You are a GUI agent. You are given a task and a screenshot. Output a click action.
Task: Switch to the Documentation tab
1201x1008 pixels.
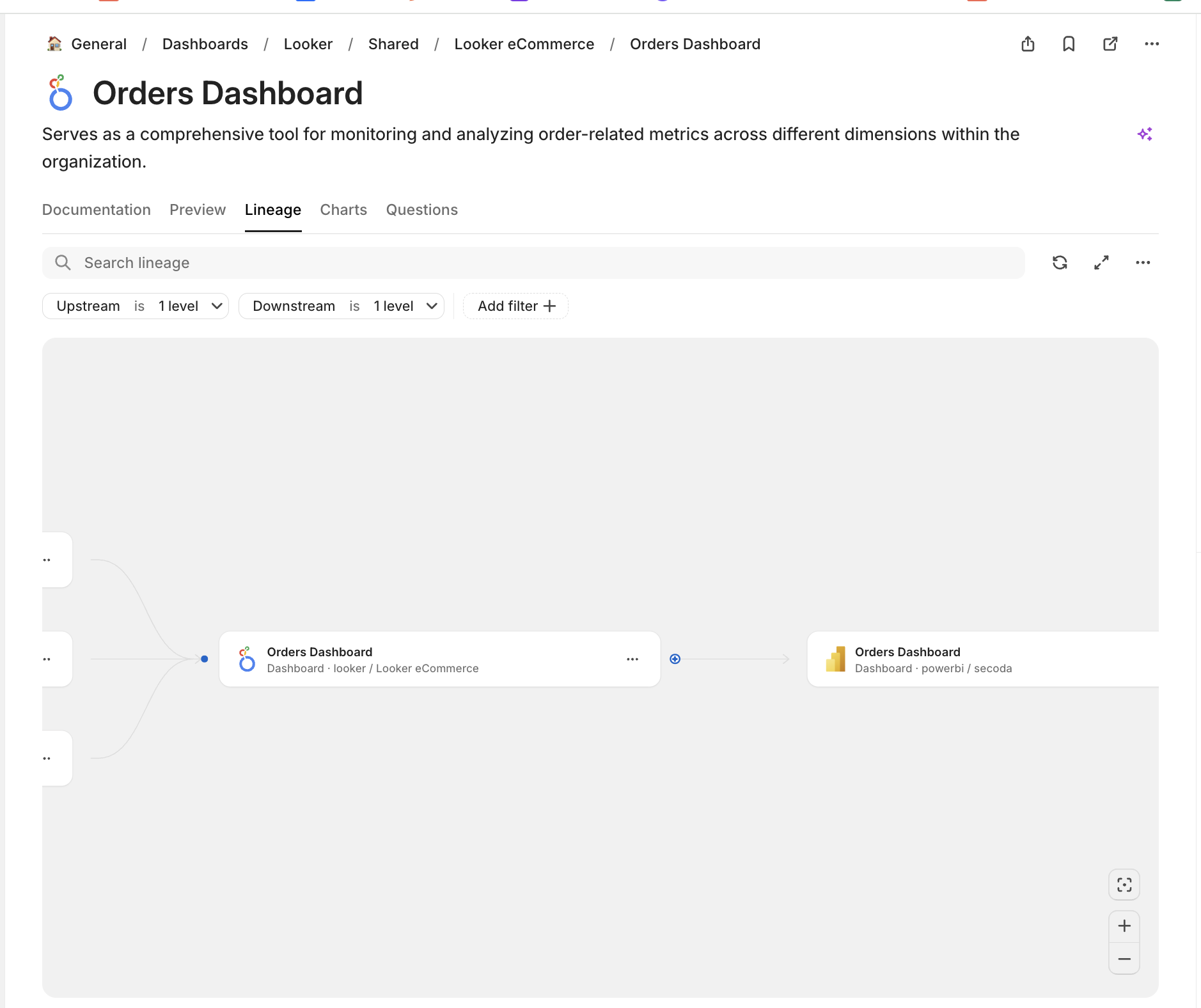pyautogui.click(x=97, y=210)
